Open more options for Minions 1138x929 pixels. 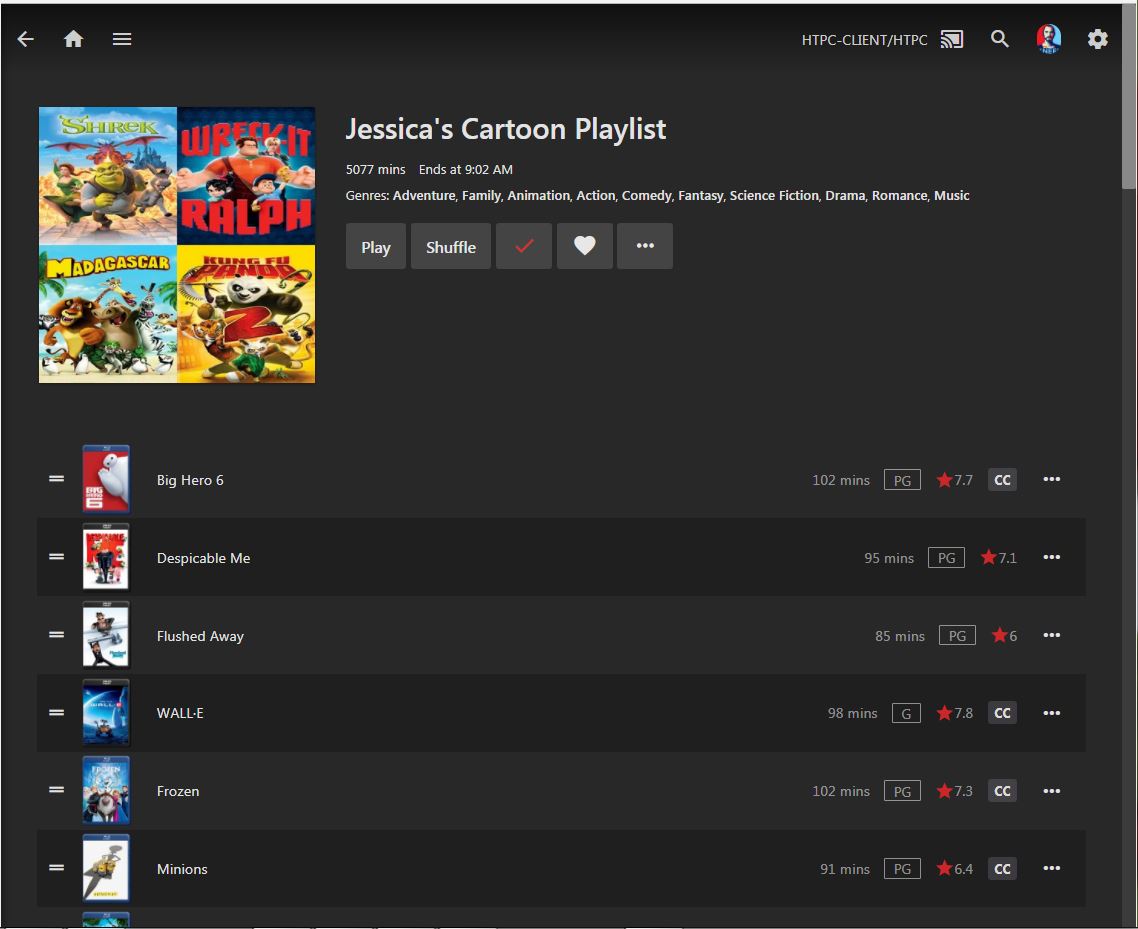click(x=1051, y=869)
